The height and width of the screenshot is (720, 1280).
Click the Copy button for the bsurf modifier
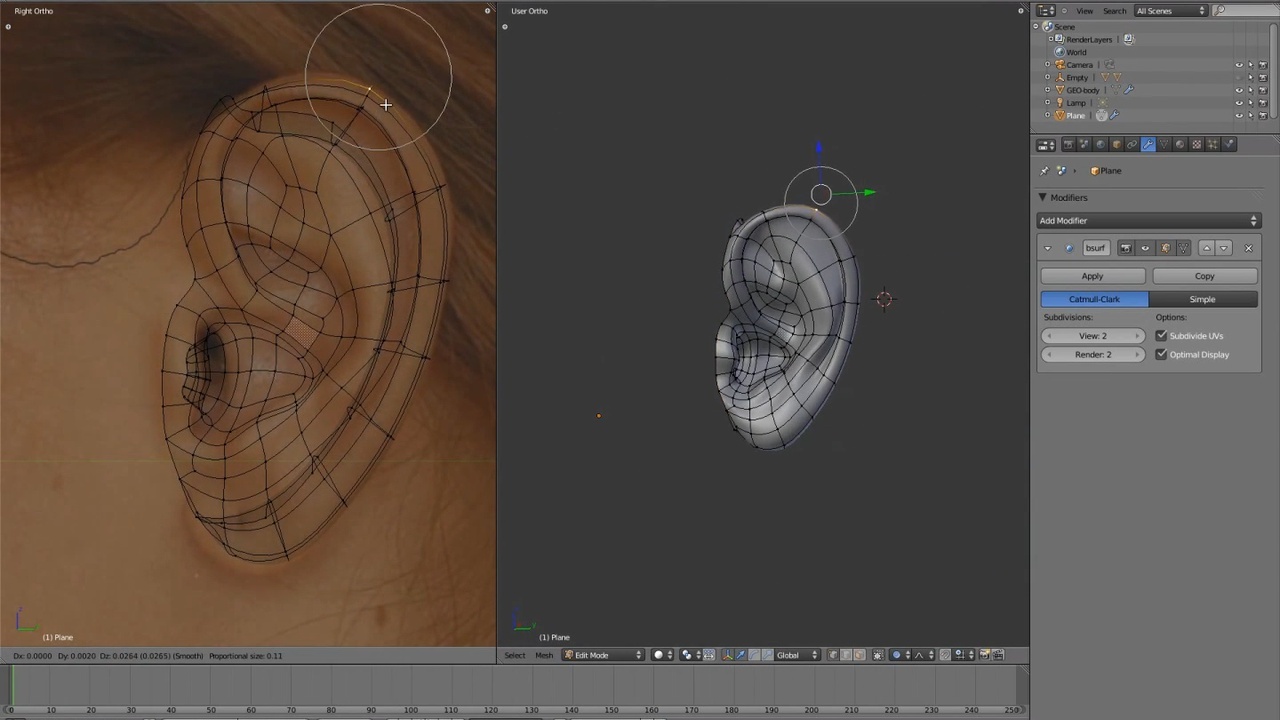(1204, 276)
